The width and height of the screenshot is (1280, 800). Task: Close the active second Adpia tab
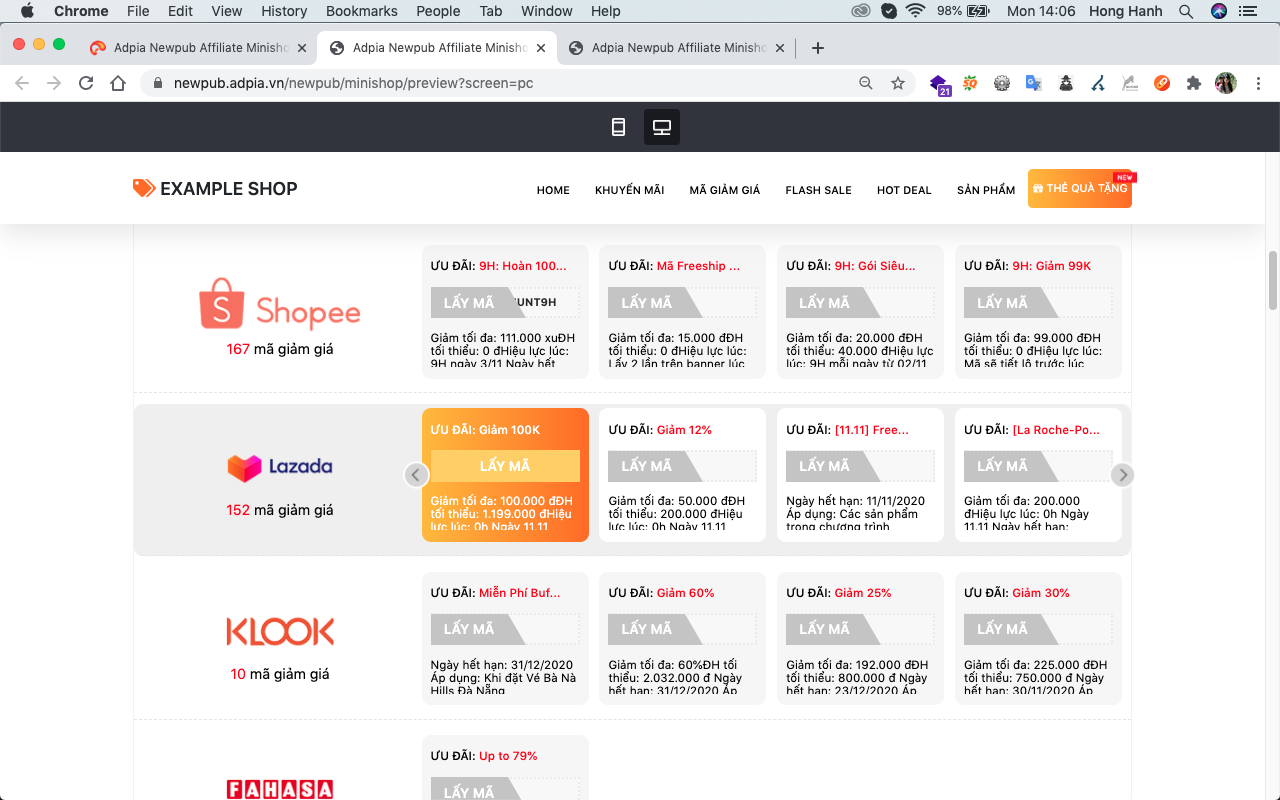tap(541, 47)
